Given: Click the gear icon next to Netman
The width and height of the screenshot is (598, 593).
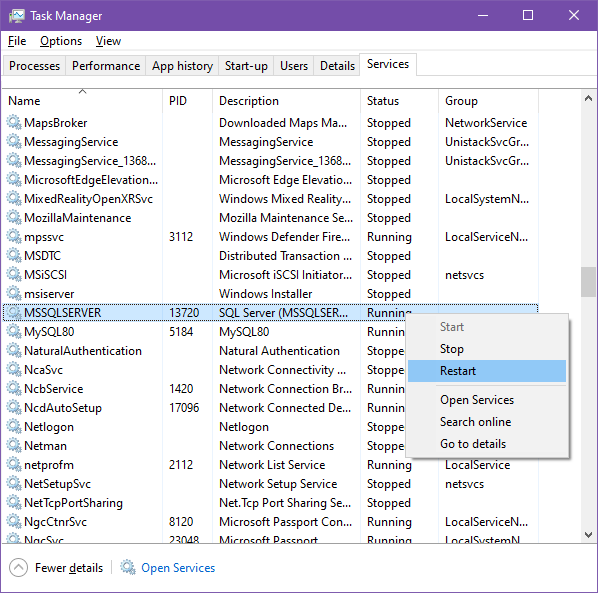Looking at the screenshot, I should point(14,445).
